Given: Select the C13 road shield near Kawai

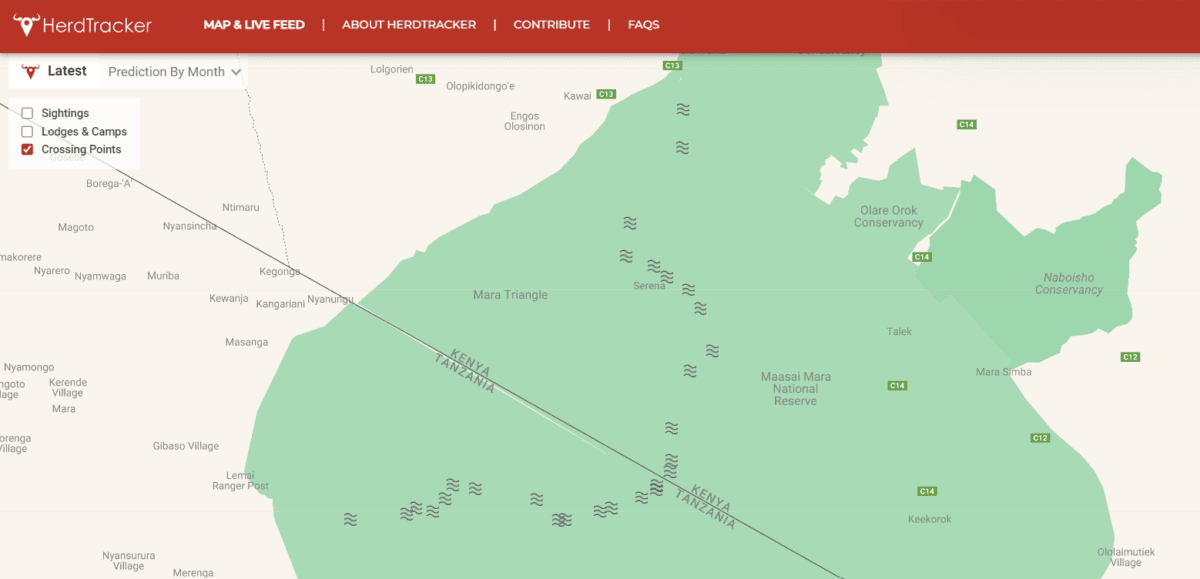Looking at the screenshot, I should coord(604,93).
